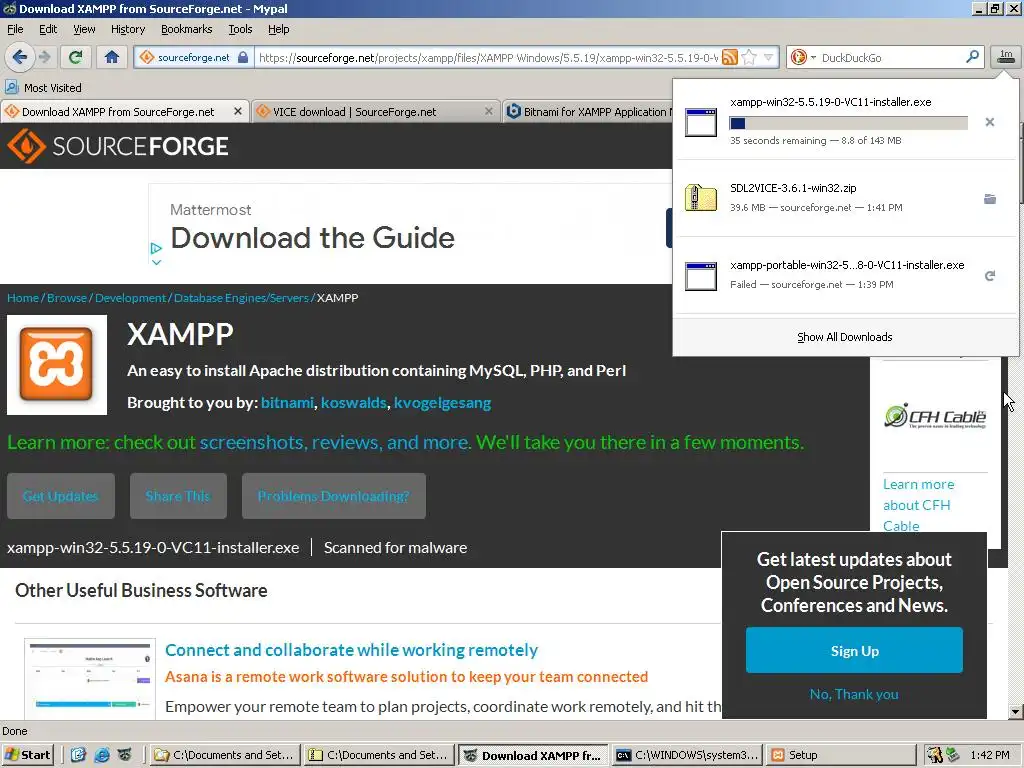The height and width of the screenshot is (768, 1024).
Task: Cancel the xampp-win32-5.5.19 download
Action: [x=989, y=122]
